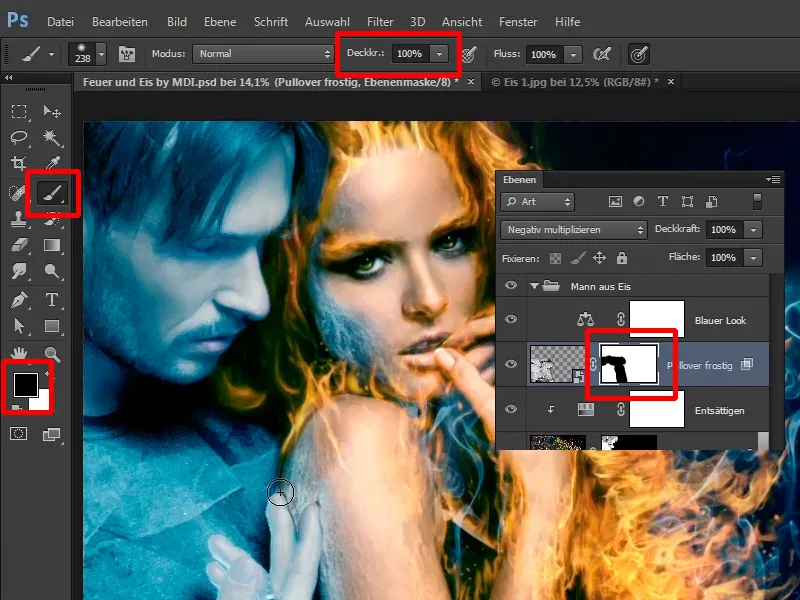The image size is (800, 600).
Task: Filter layers by shape layer icon
Action: tap(687, 202)
